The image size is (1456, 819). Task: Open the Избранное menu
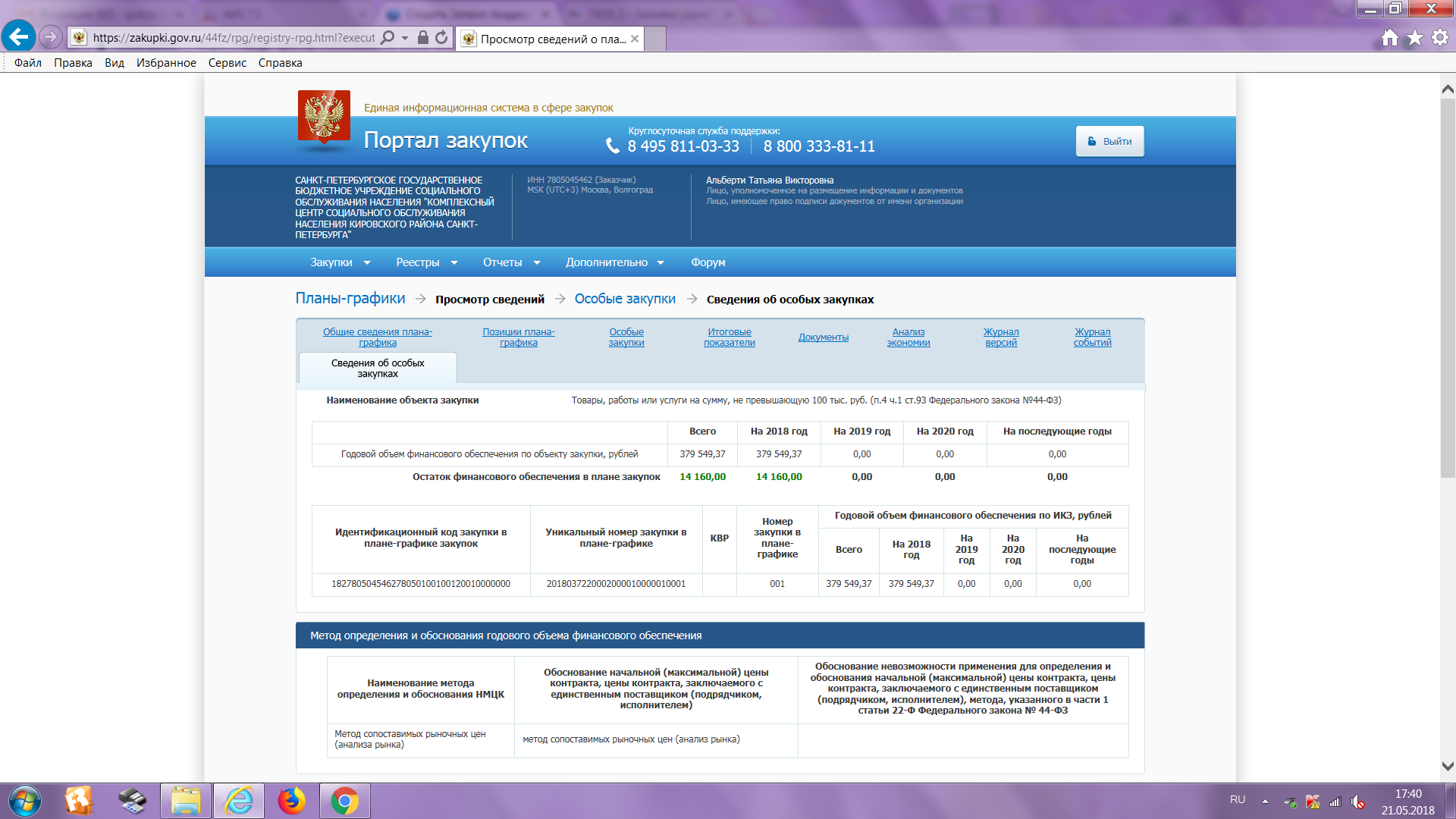166,63
